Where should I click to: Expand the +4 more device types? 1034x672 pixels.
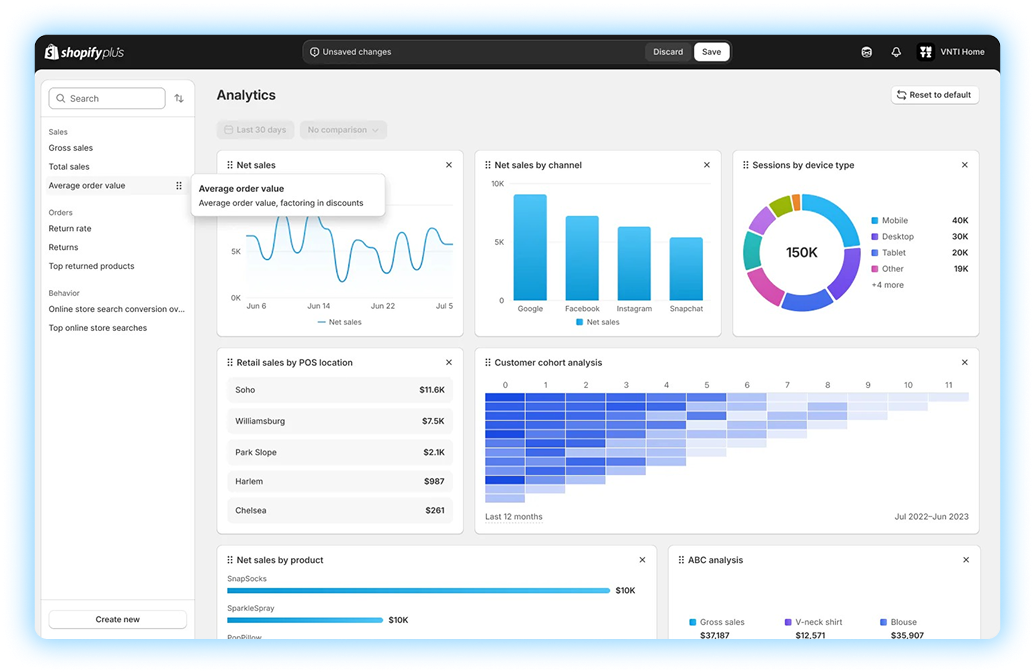tap(887, 285)
